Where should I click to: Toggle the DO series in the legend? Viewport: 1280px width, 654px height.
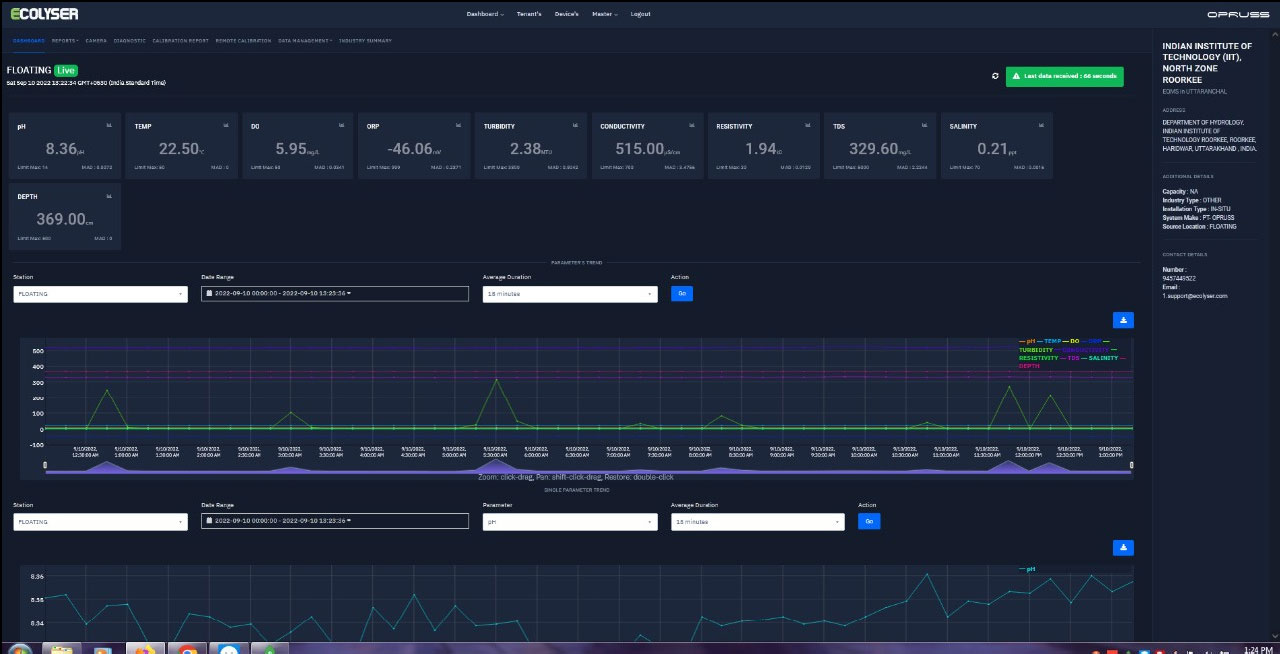tap(1073, 342)
